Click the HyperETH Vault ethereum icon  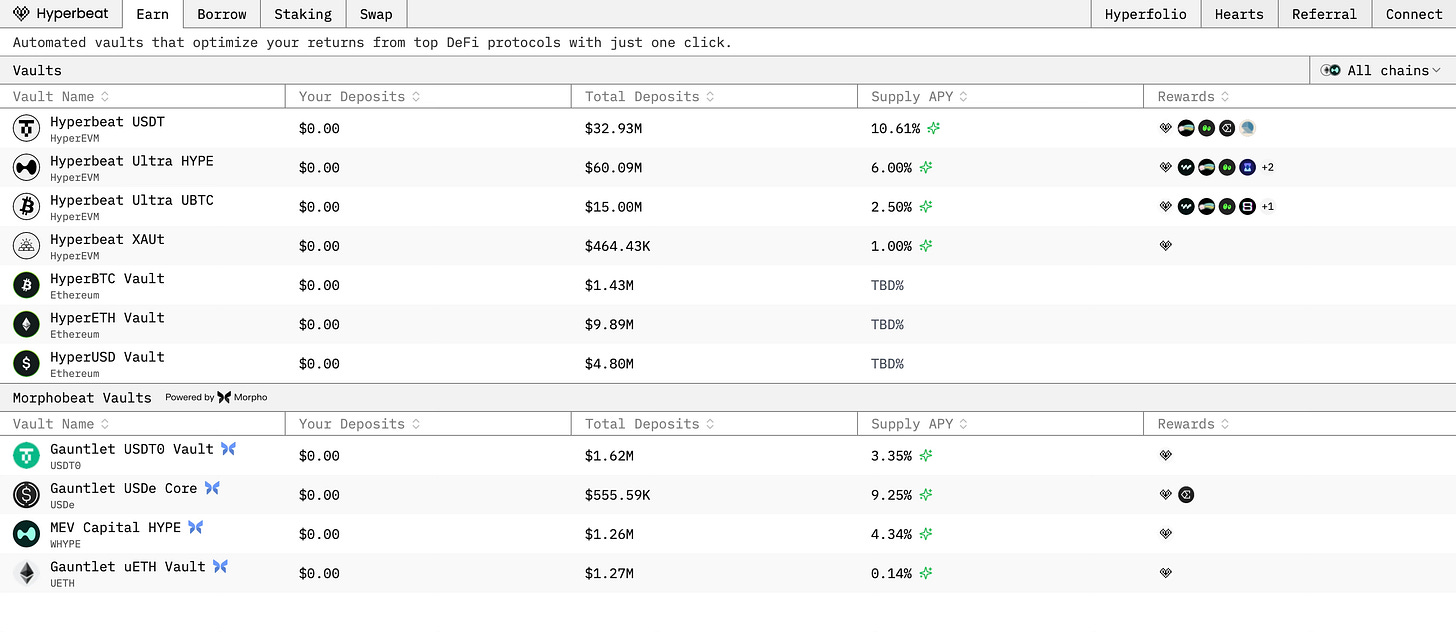tap(26, 324)
